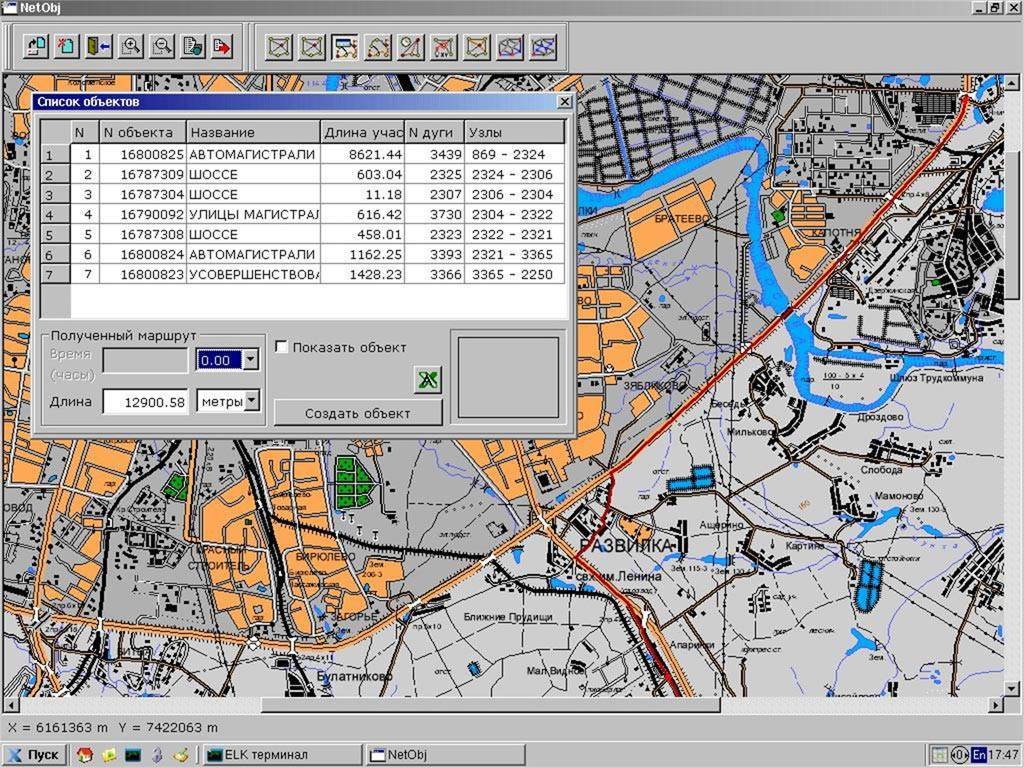Click the document list with globe icon
The height and width of the screenshot is (768, 1024).
[193, 46]
